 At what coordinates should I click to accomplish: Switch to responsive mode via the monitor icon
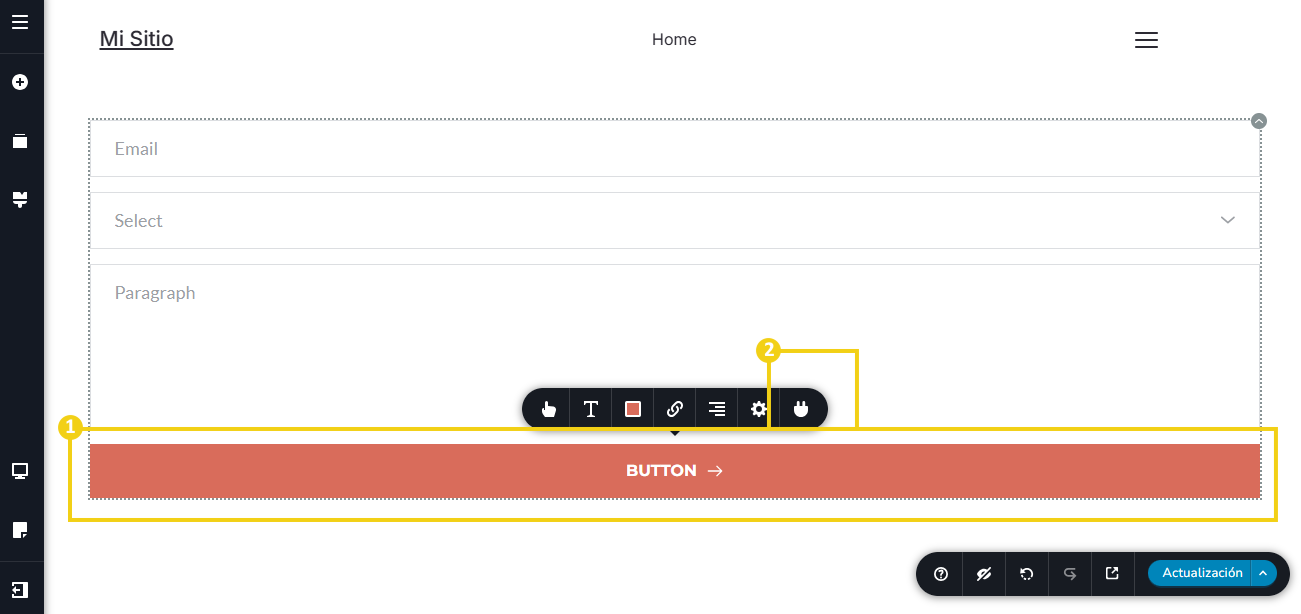click(21, 470)
